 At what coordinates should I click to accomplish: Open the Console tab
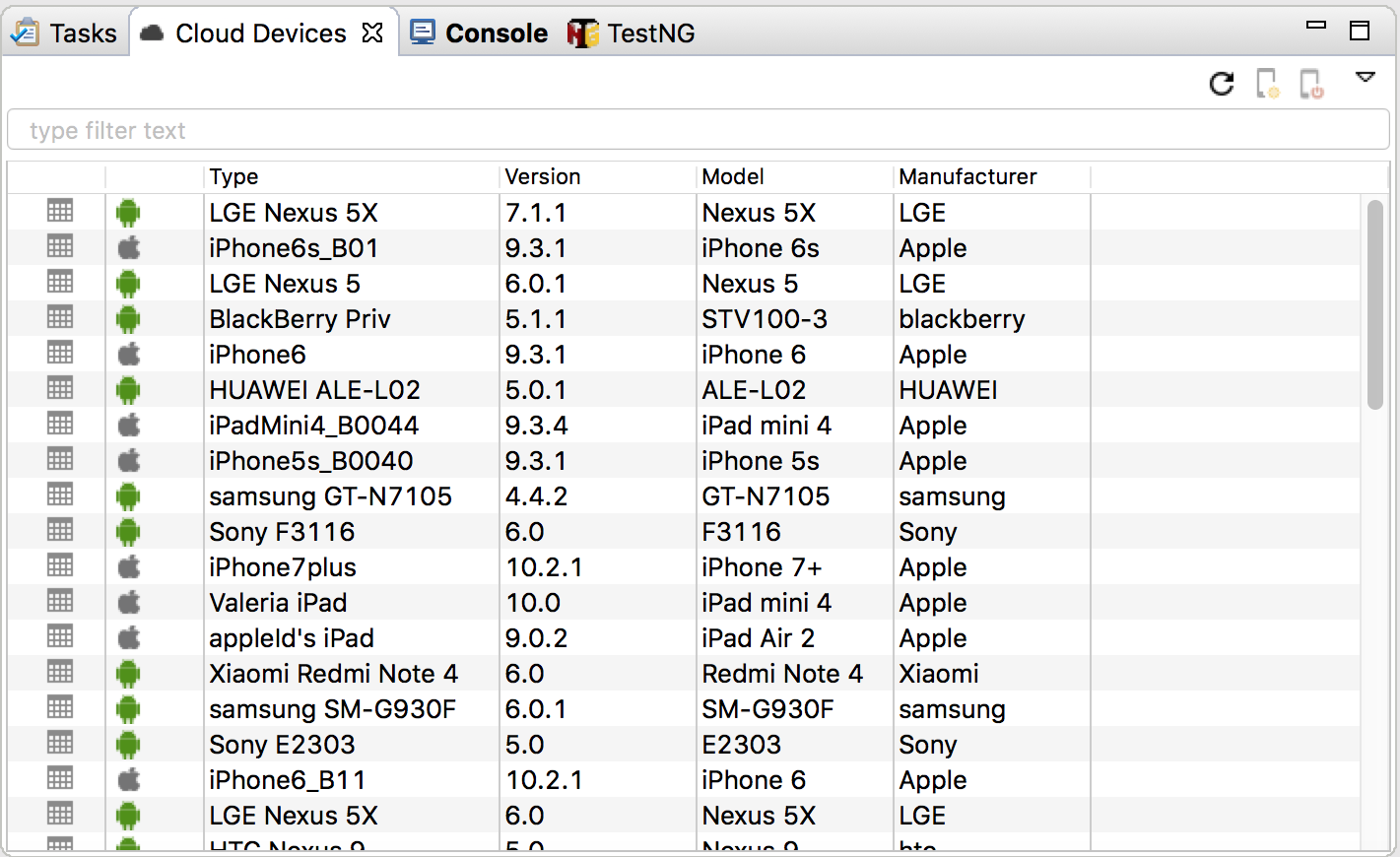[479, 33]
